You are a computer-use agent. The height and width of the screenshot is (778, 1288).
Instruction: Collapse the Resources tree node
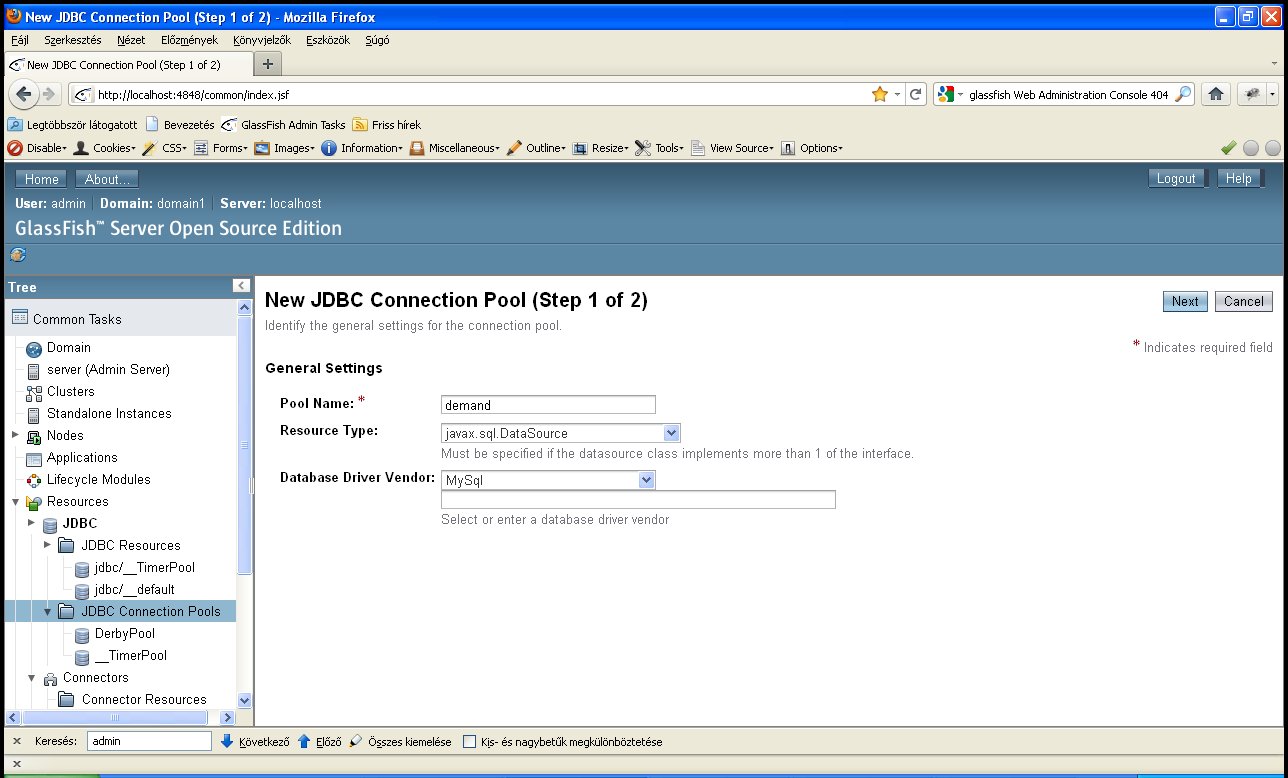click(15, 502)
